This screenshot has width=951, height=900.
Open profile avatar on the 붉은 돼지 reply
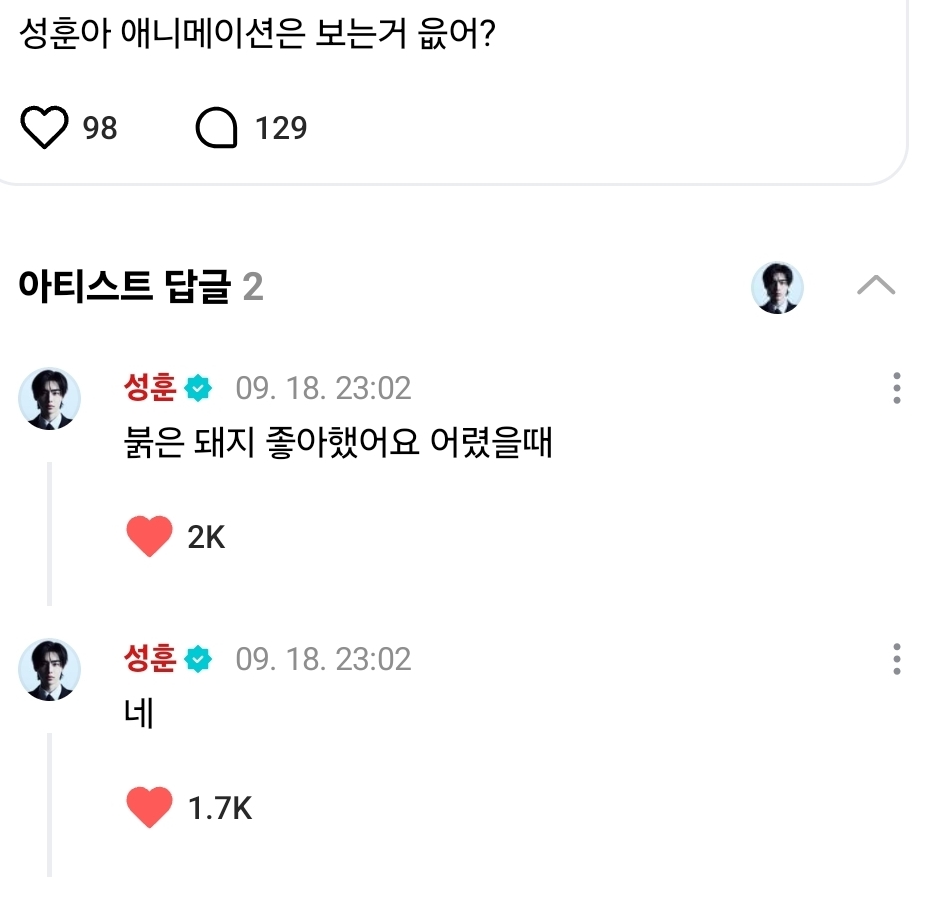pyautogui.click(x=49, y=398)
